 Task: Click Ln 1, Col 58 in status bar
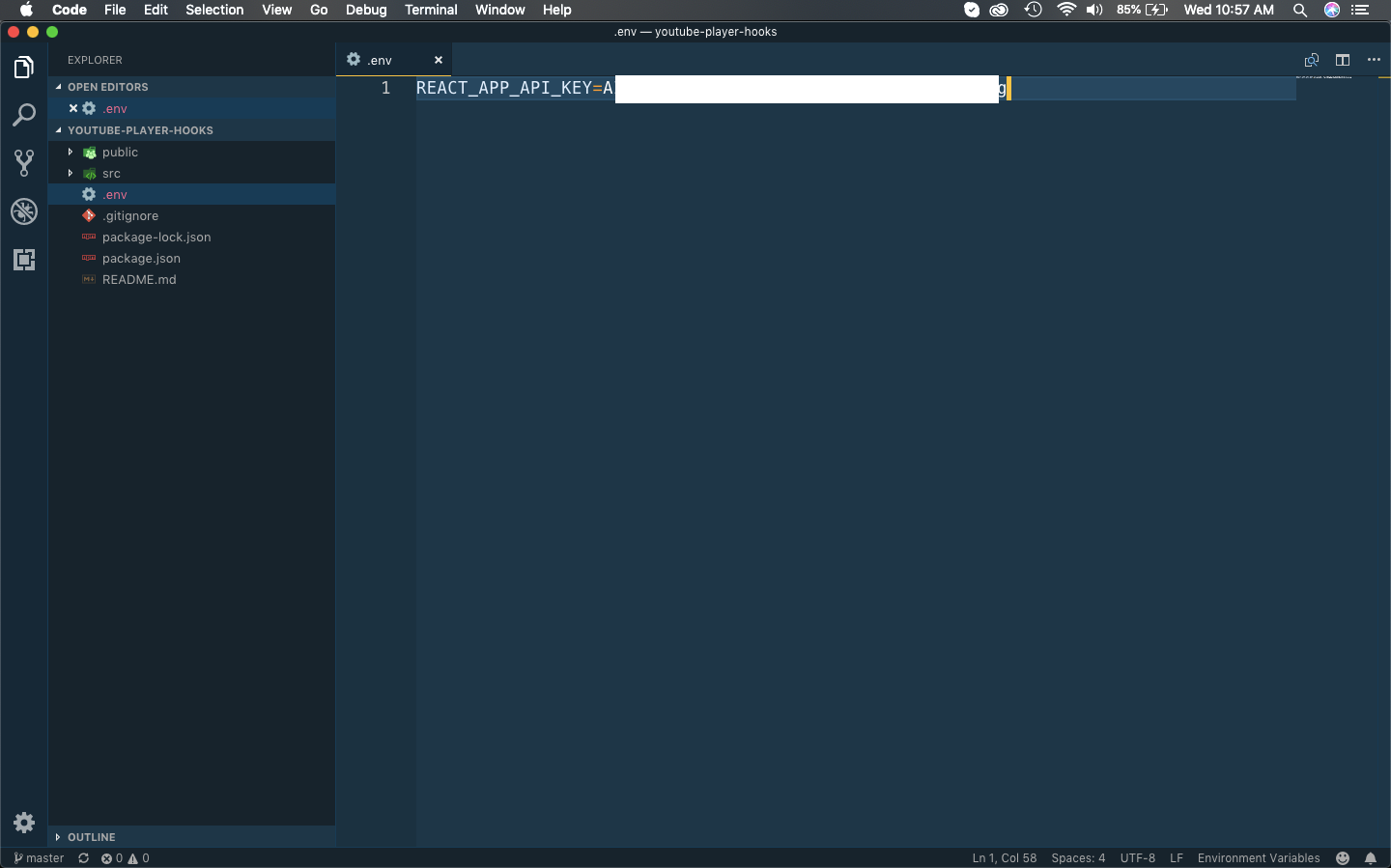point(1005,858)
